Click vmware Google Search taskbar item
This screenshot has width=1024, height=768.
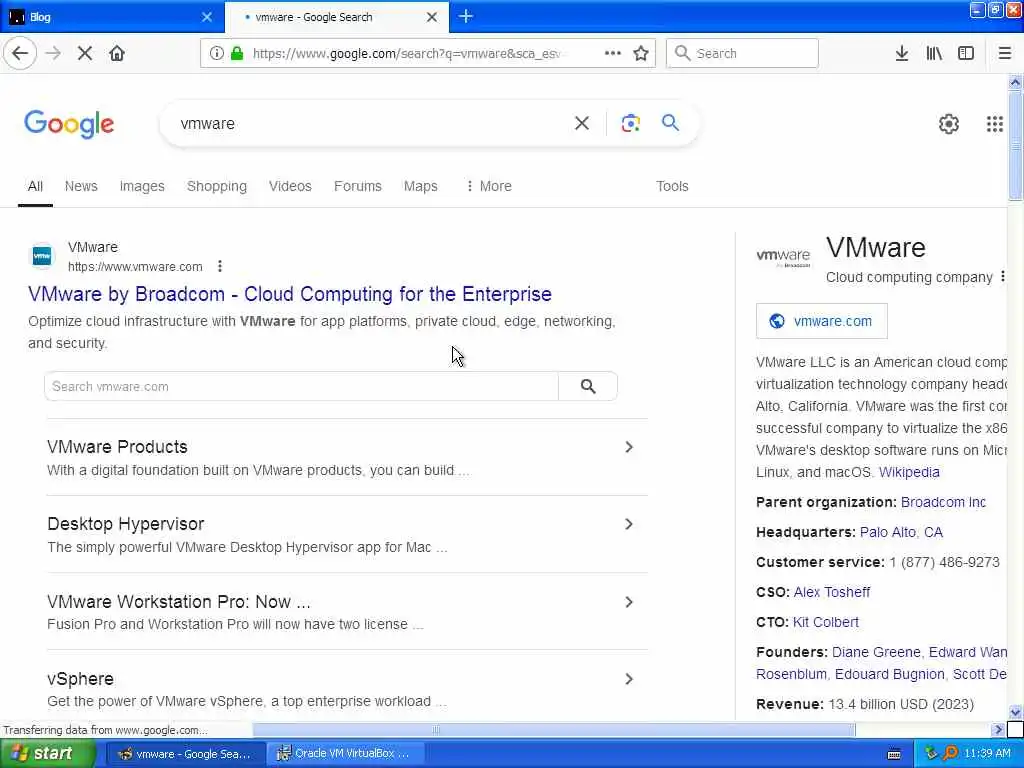click(186, 754)
